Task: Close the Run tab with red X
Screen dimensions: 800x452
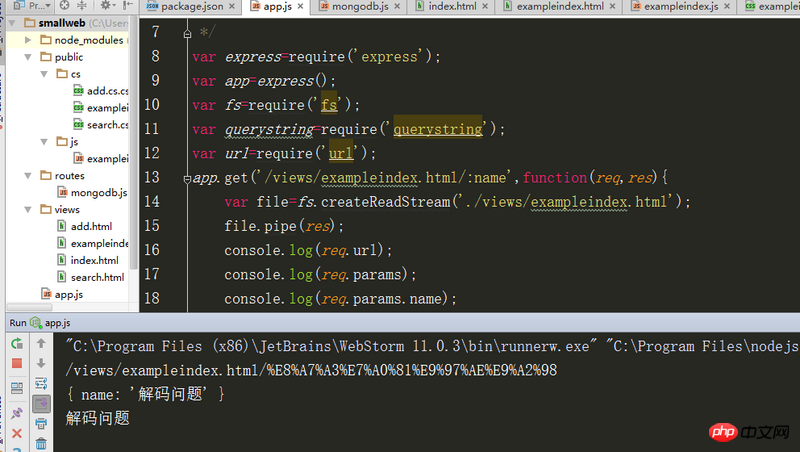Action: [x=16, y=433]
